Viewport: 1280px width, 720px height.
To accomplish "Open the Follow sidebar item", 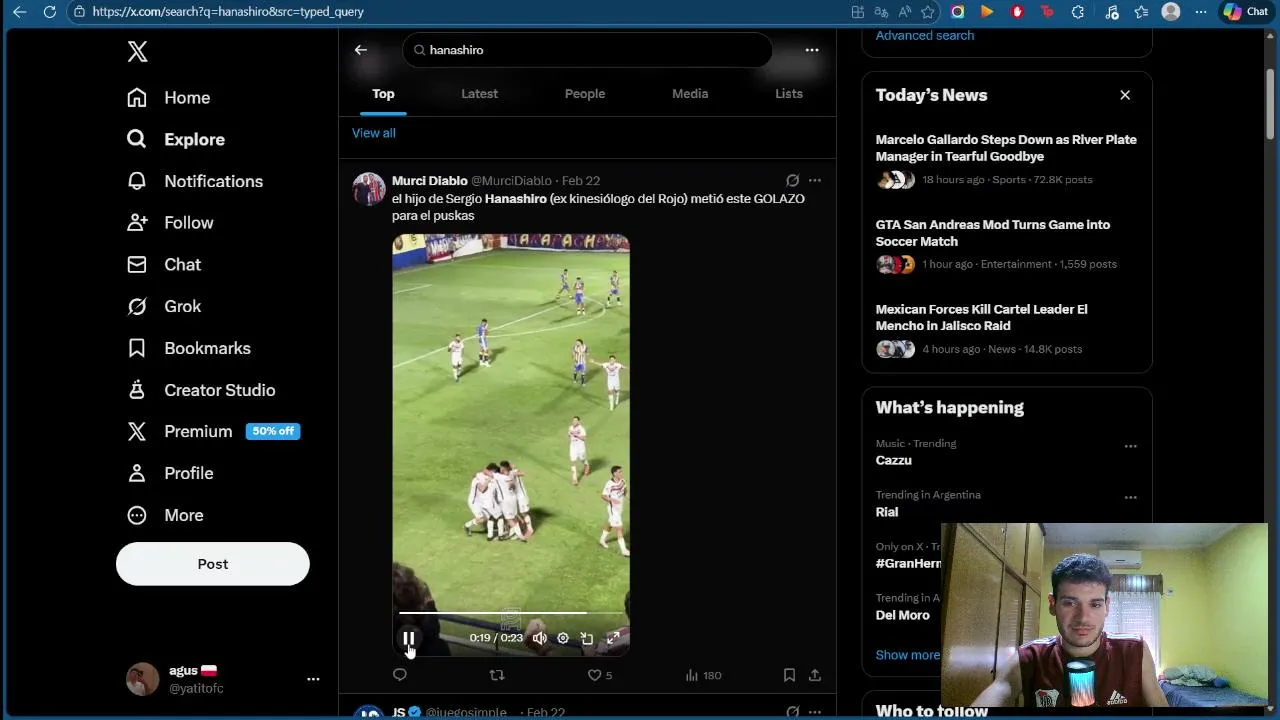I will [x=170, y=223].
